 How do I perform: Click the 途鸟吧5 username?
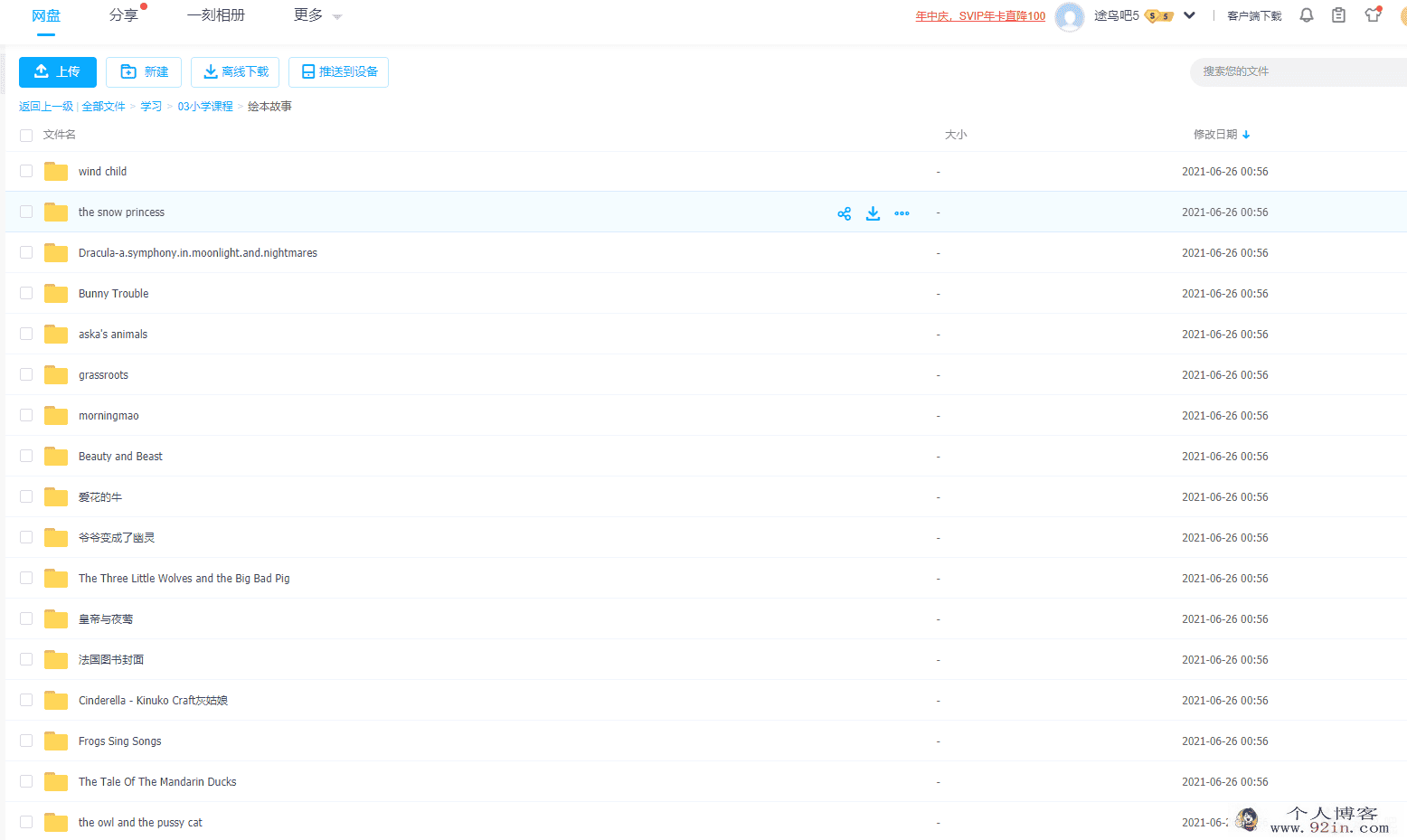(x=1117, y=15)
